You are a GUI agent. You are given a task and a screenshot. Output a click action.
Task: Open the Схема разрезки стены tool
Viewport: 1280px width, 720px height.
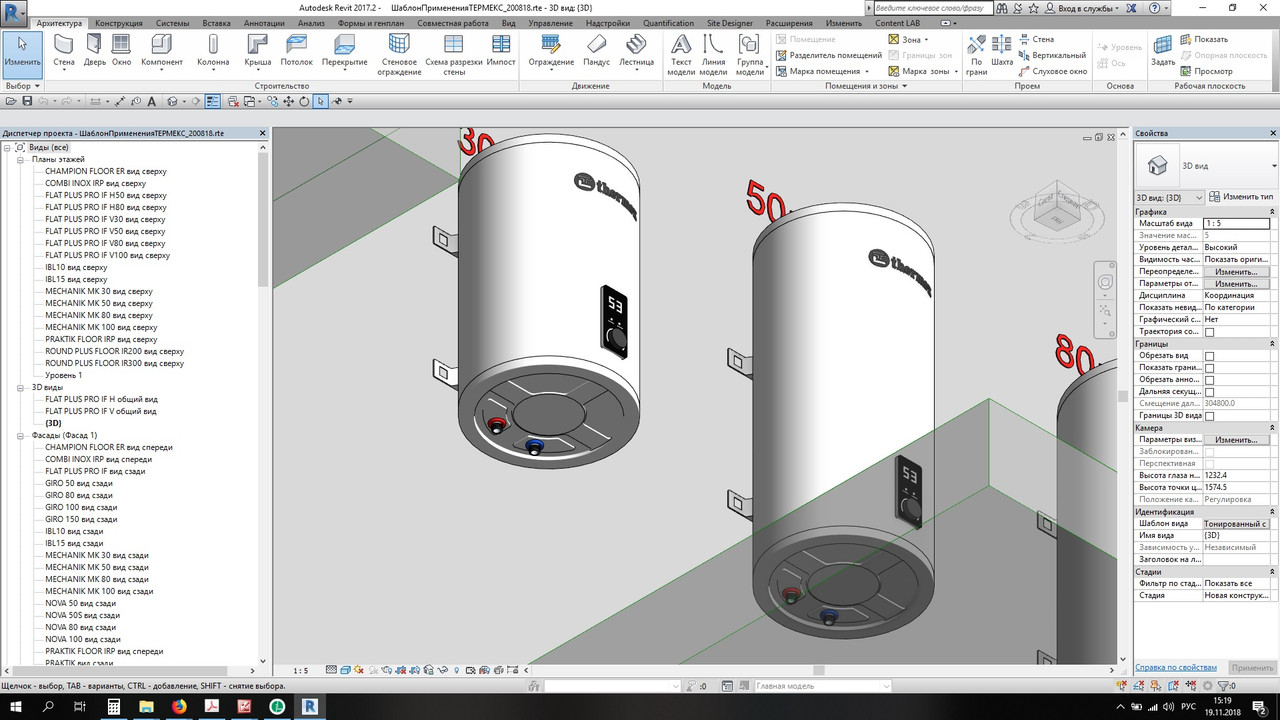point(454,55)
